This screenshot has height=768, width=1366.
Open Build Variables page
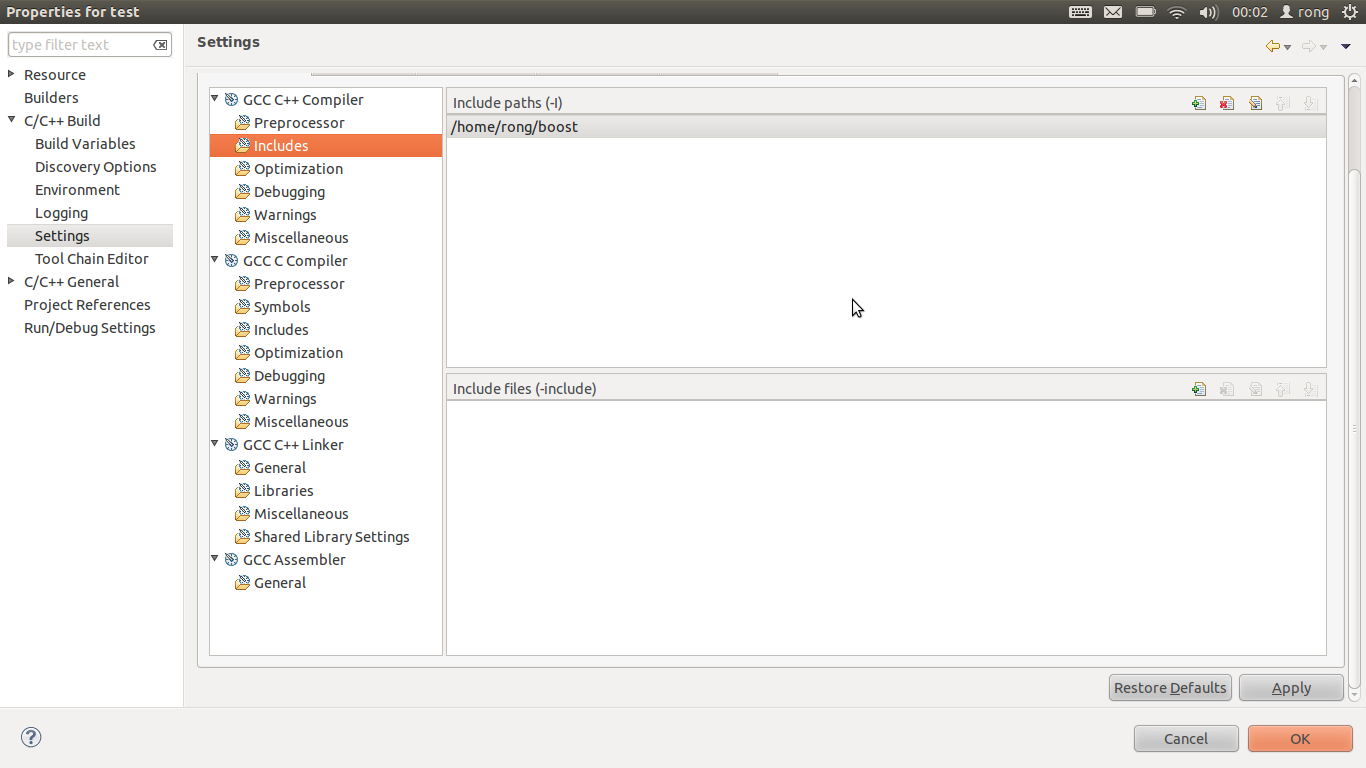pos(85,144)
